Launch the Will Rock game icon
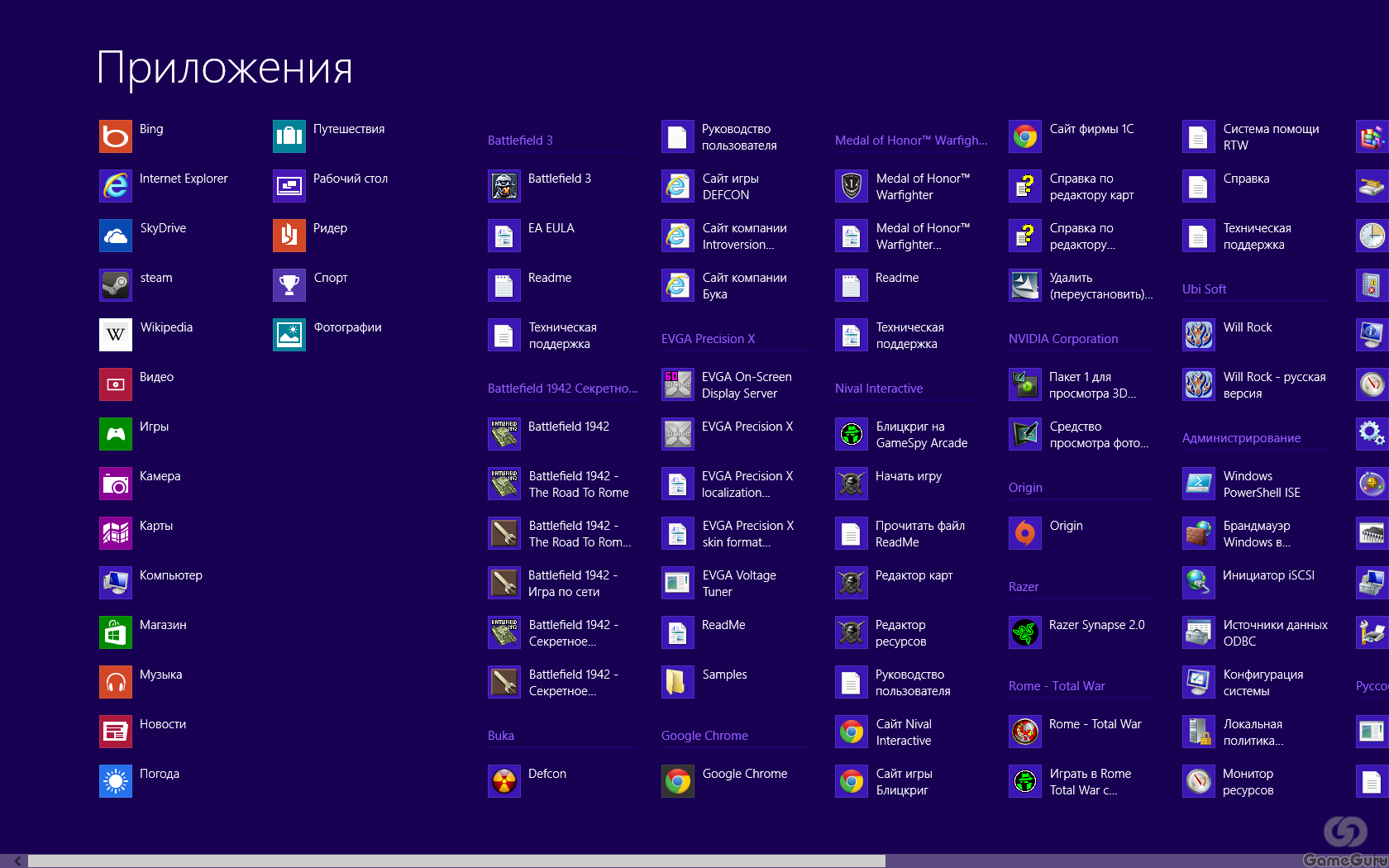The height and width of the screenshot is (868, 1389). [1199, 335]
